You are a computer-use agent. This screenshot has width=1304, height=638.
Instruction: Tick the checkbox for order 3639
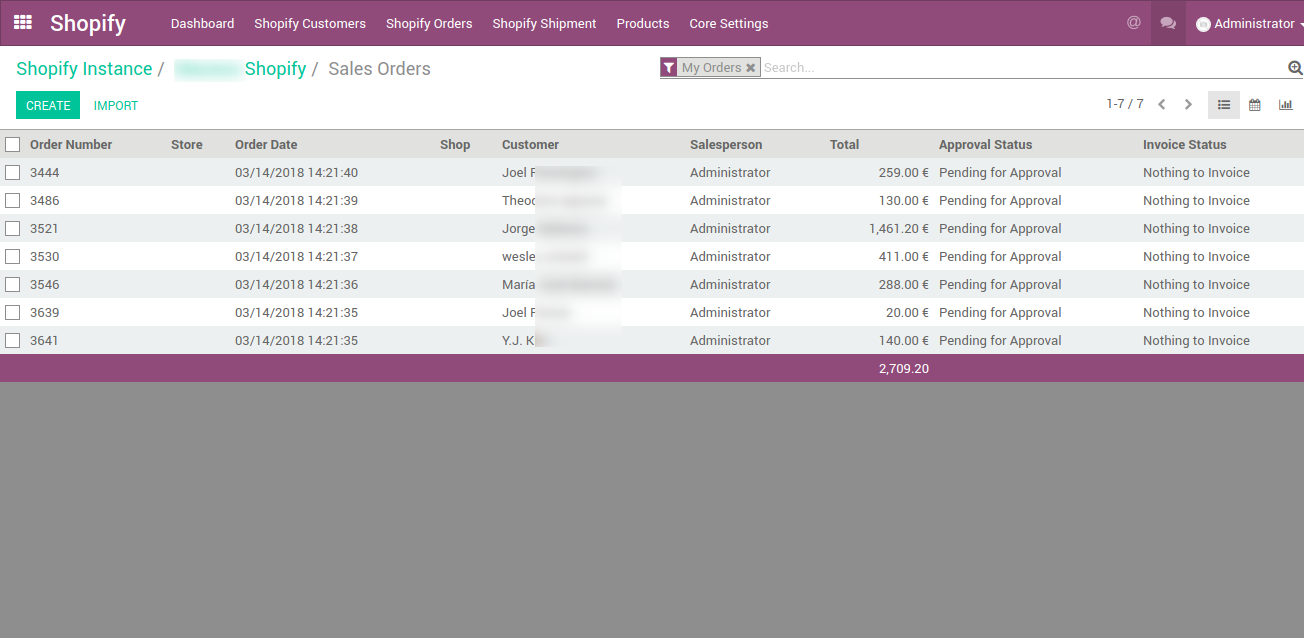(12, 313)
